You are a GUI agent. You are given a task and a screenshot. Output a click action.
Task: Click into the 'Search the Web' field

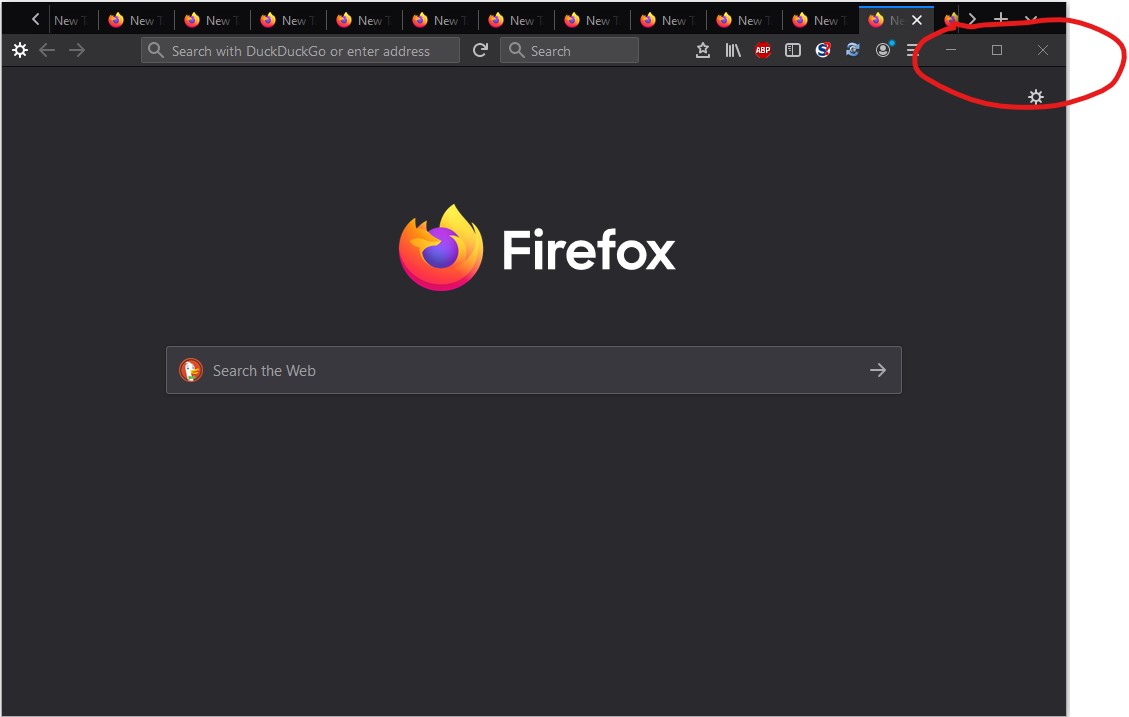click(534, 370)
